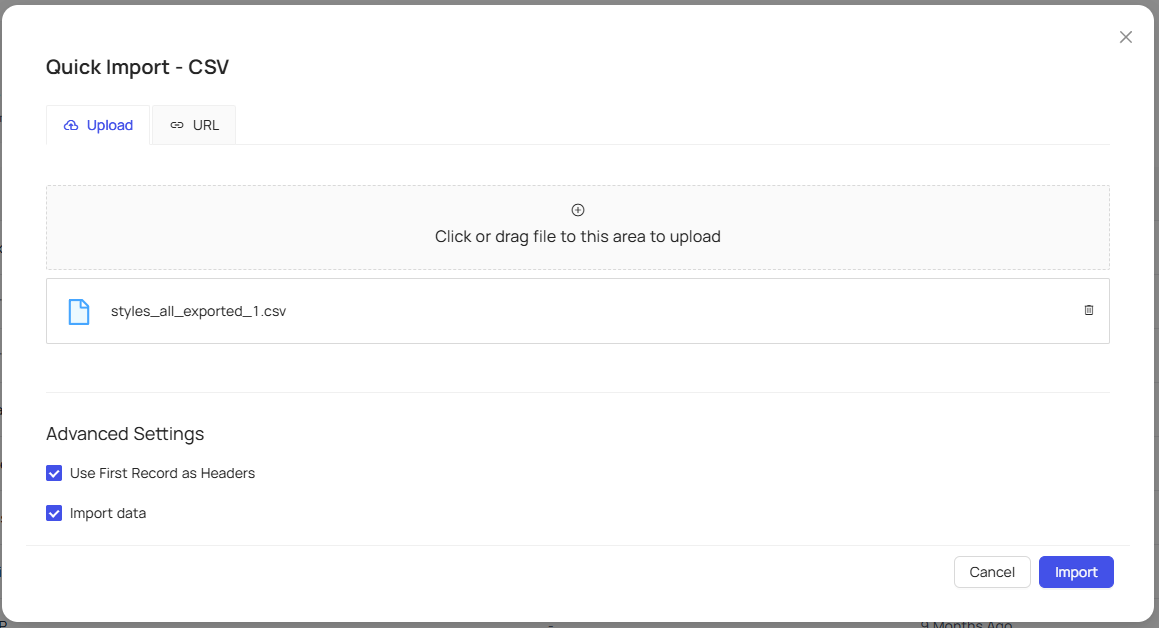Click the Quick Import - CSV title
The width and height of the screenshot is (1159, 628).
tap(138, 67)
